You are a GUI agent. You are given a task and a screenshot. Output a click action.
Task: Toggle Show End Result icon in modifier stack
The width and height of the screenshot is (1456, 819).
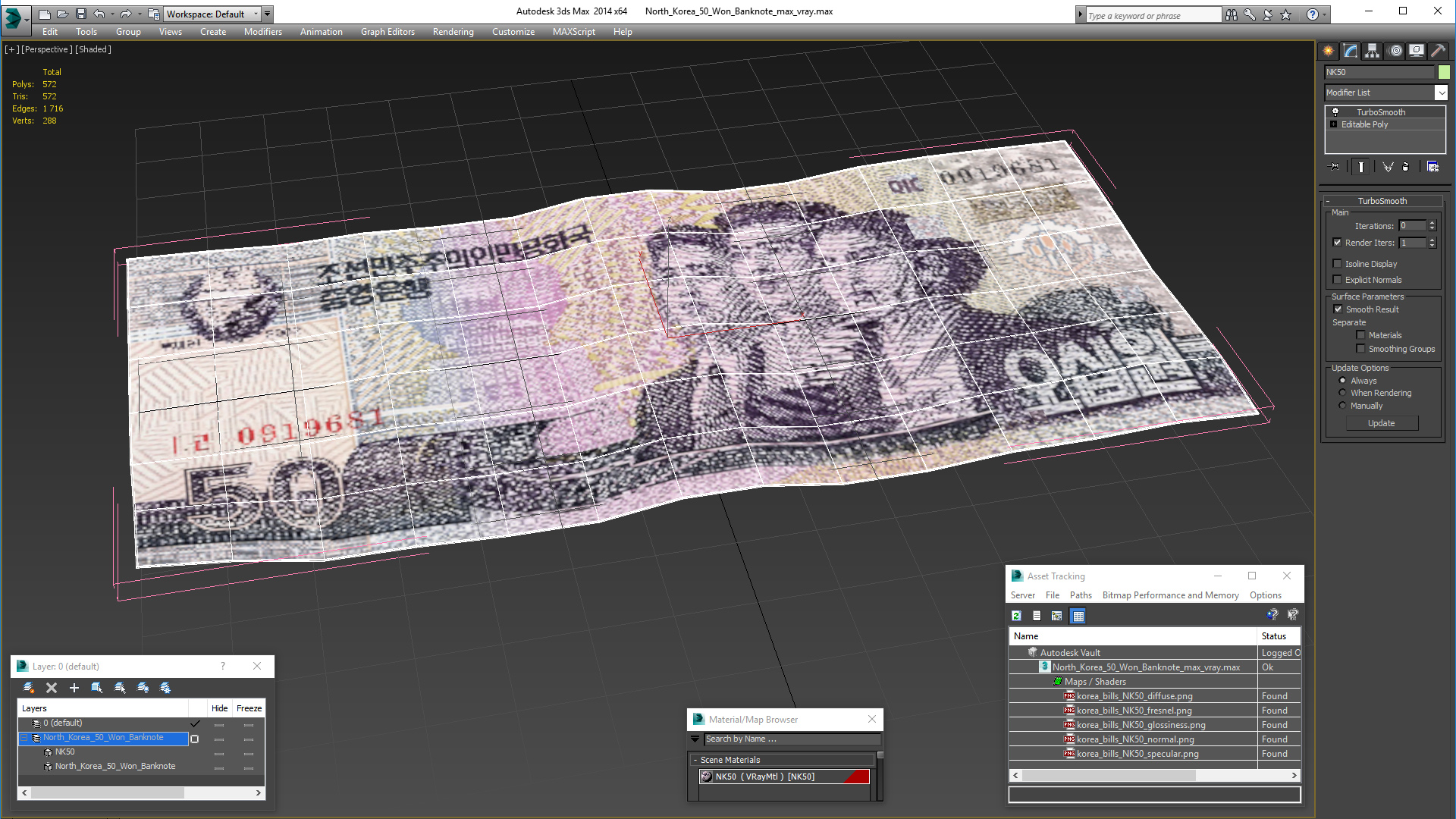tap(1361, 167)
